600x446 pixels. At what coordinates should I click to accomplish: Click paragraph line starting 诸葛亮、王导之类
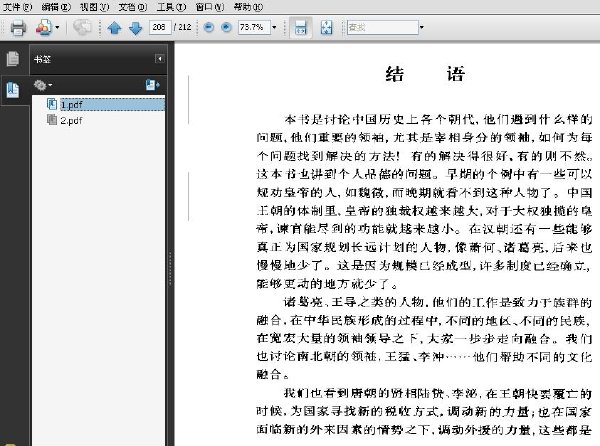(x=438, y=303)
